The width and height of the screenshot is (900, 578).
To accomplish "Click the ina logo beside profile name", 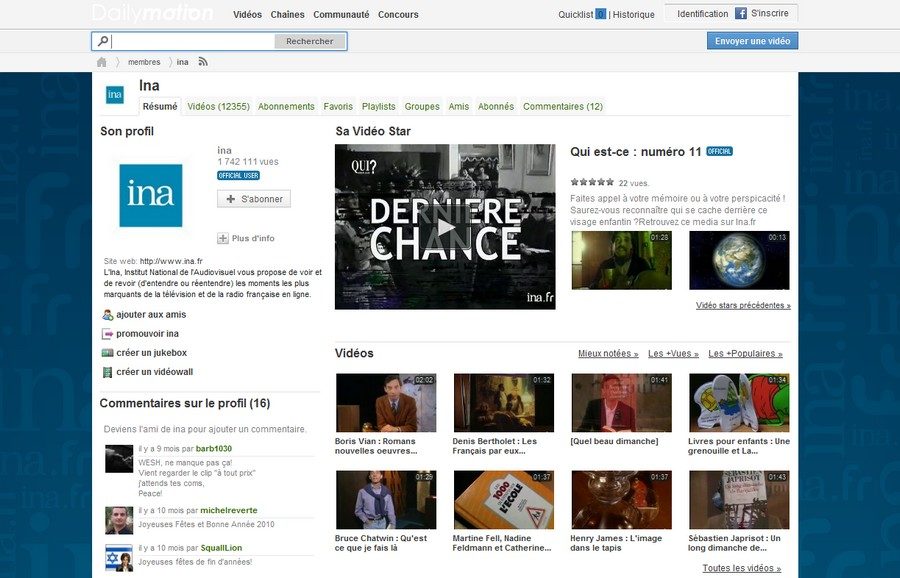I will (x=115, y=95).
